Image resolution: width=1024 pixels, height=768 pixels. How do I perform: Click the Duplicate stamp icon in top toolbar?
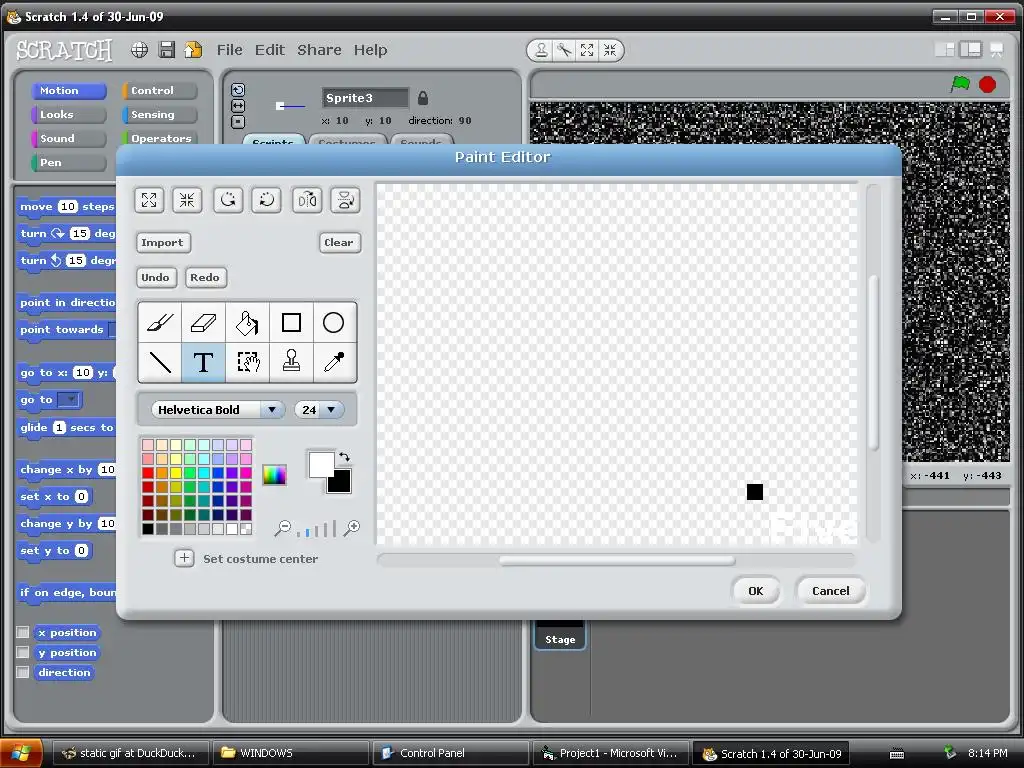click(x=541, y=50)
